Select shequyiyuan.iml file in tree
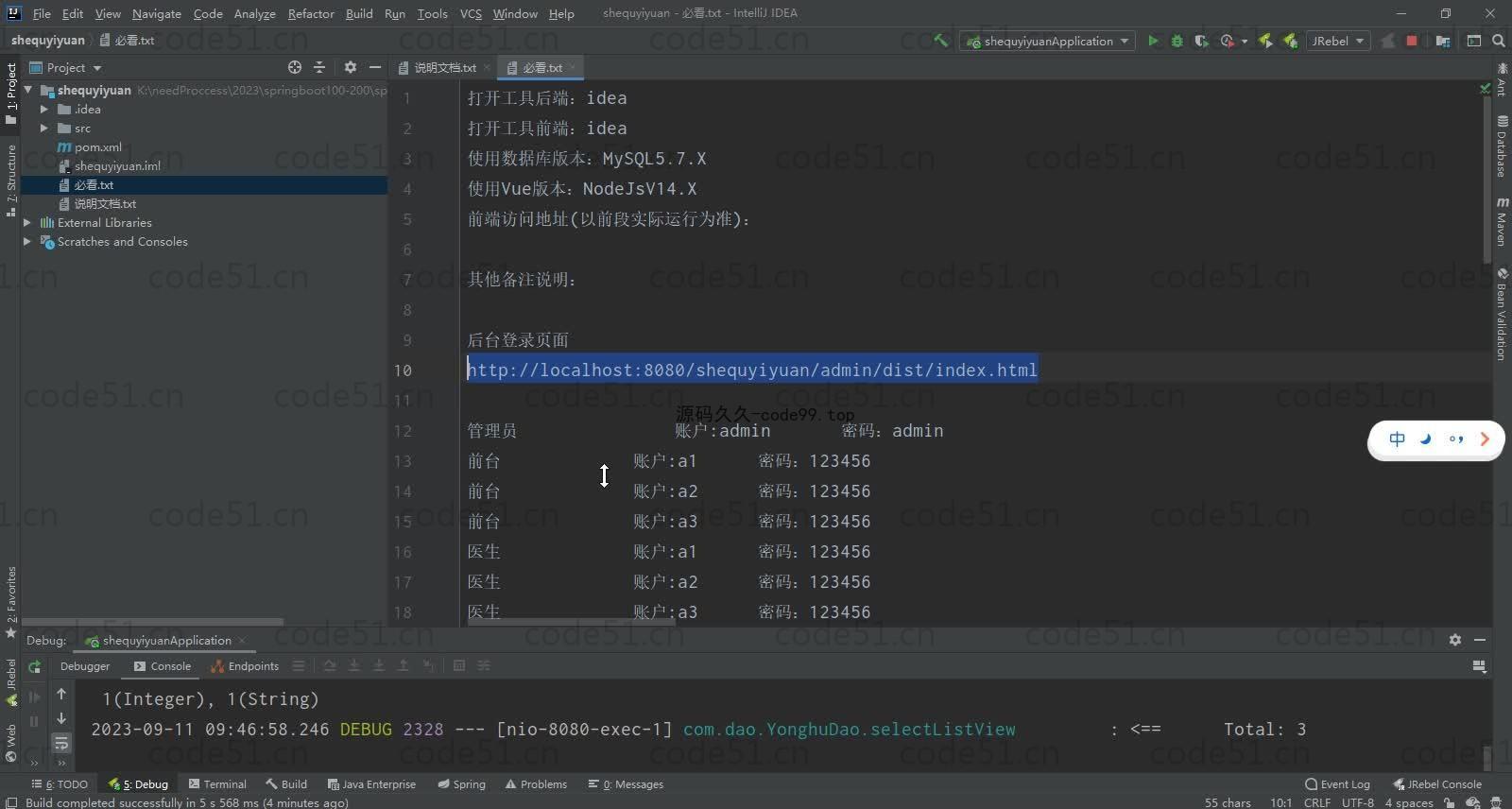The width and height of the screenshot is (1512, 809). tap(117, 166)
